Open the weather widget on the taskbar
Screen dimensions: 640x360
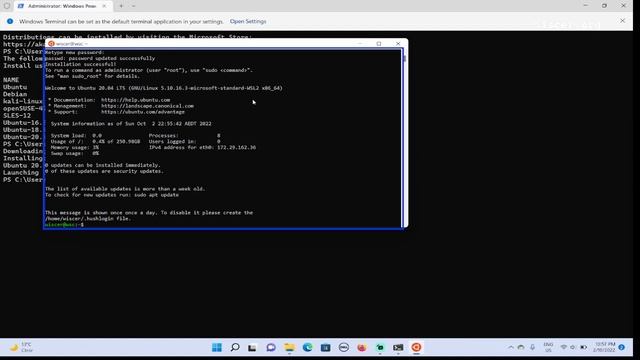click(x=21, y=347)
